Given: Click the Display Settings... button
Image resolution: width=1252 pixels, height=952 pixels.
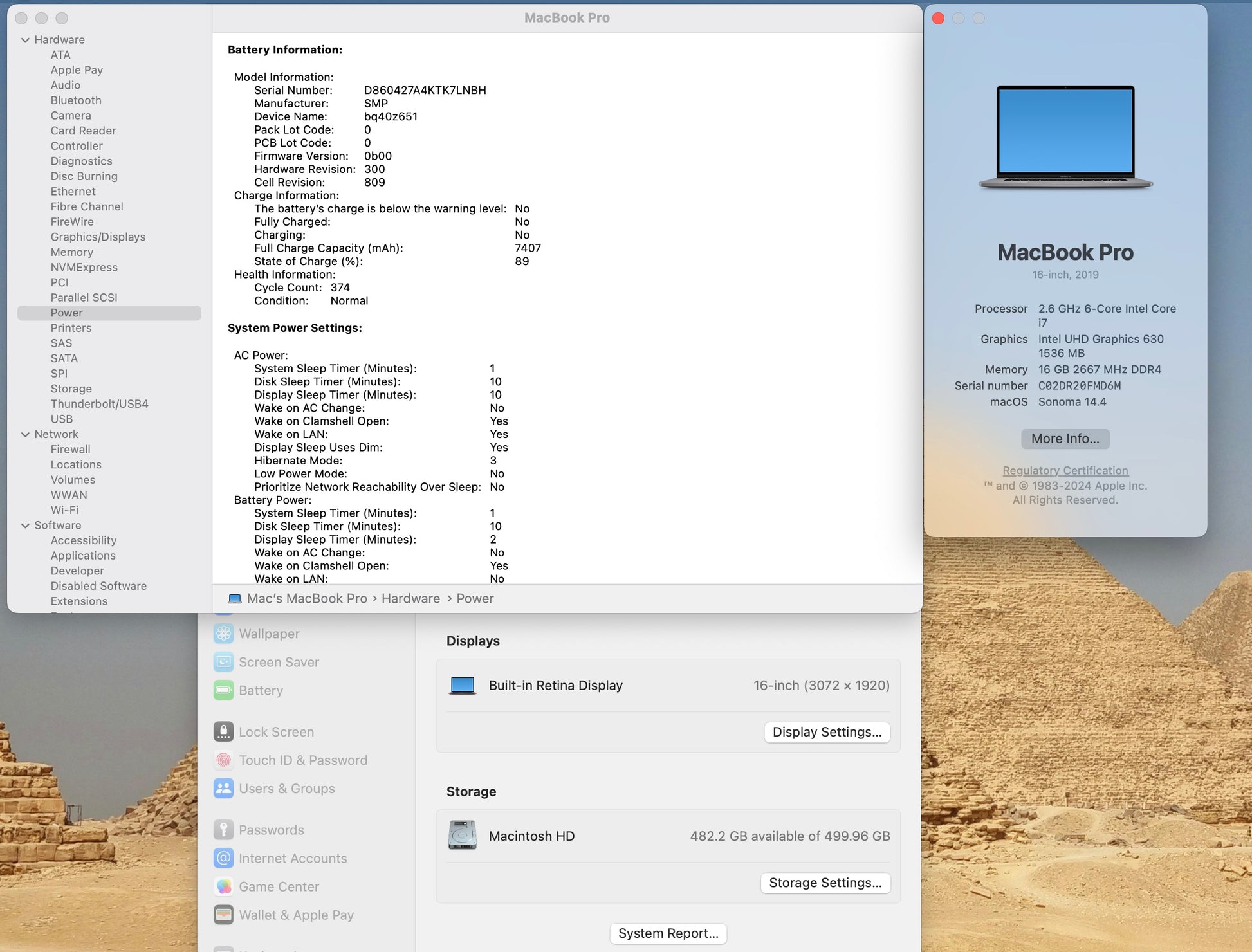Looking at the screenshot, I should pos(827,732).
